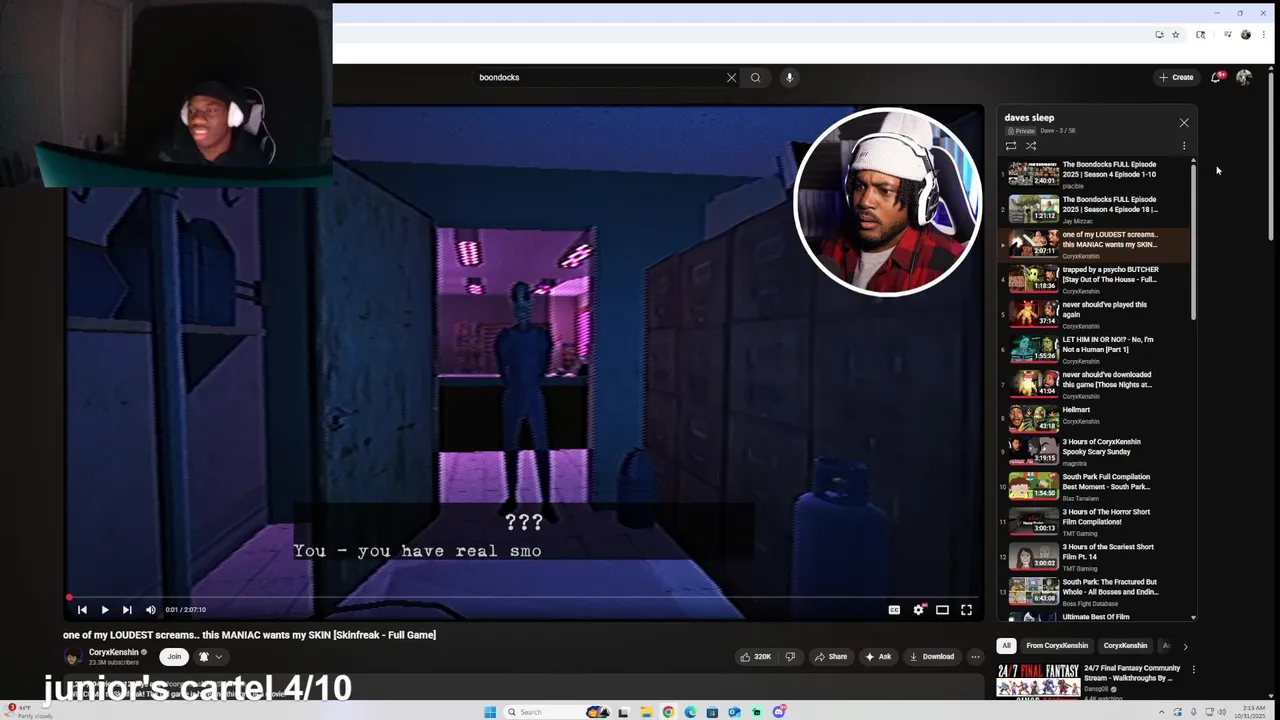Enter fullscreen mode
Screen dimensions: 1280x720
[x=966, y=610]
